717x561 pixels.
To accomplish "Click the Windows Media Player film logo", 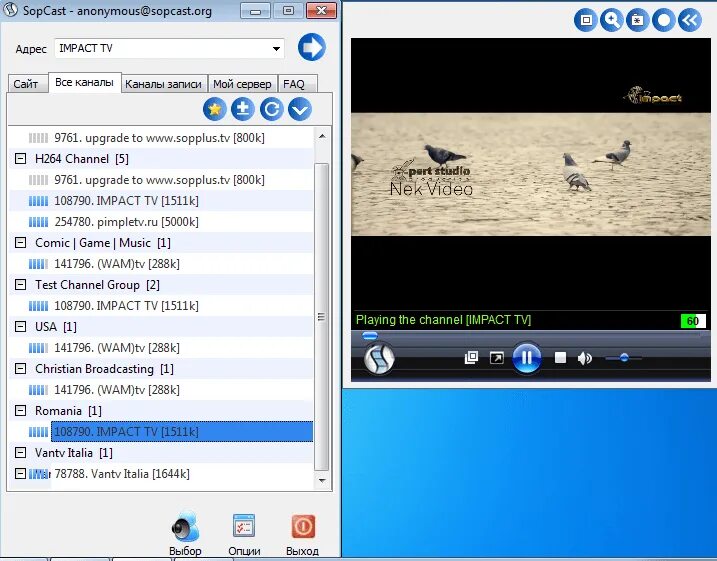I will click(x=379, y=358).
